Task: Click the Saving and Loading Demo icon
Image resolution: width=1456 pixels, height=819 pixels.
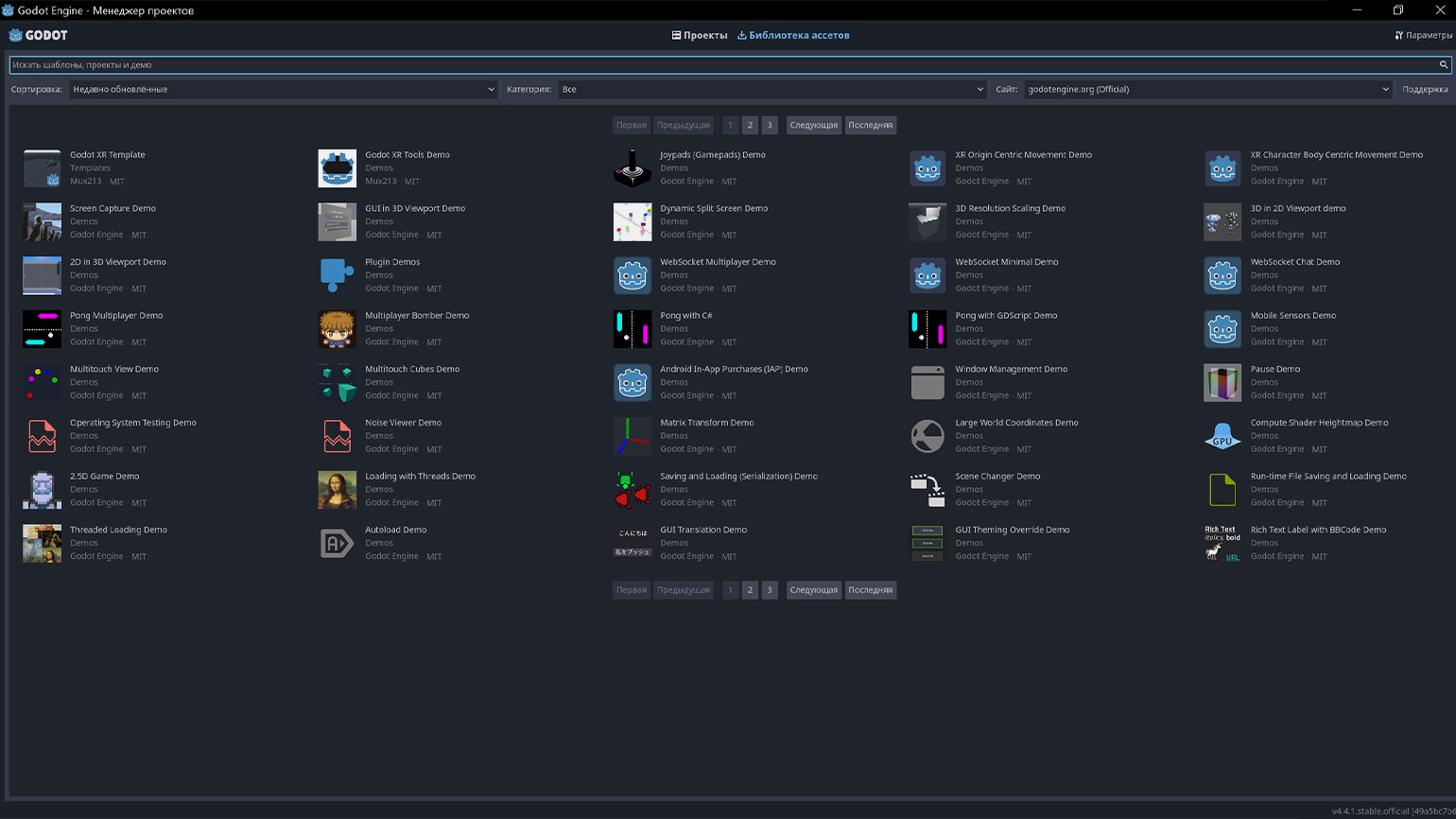Action: [633, 490]
